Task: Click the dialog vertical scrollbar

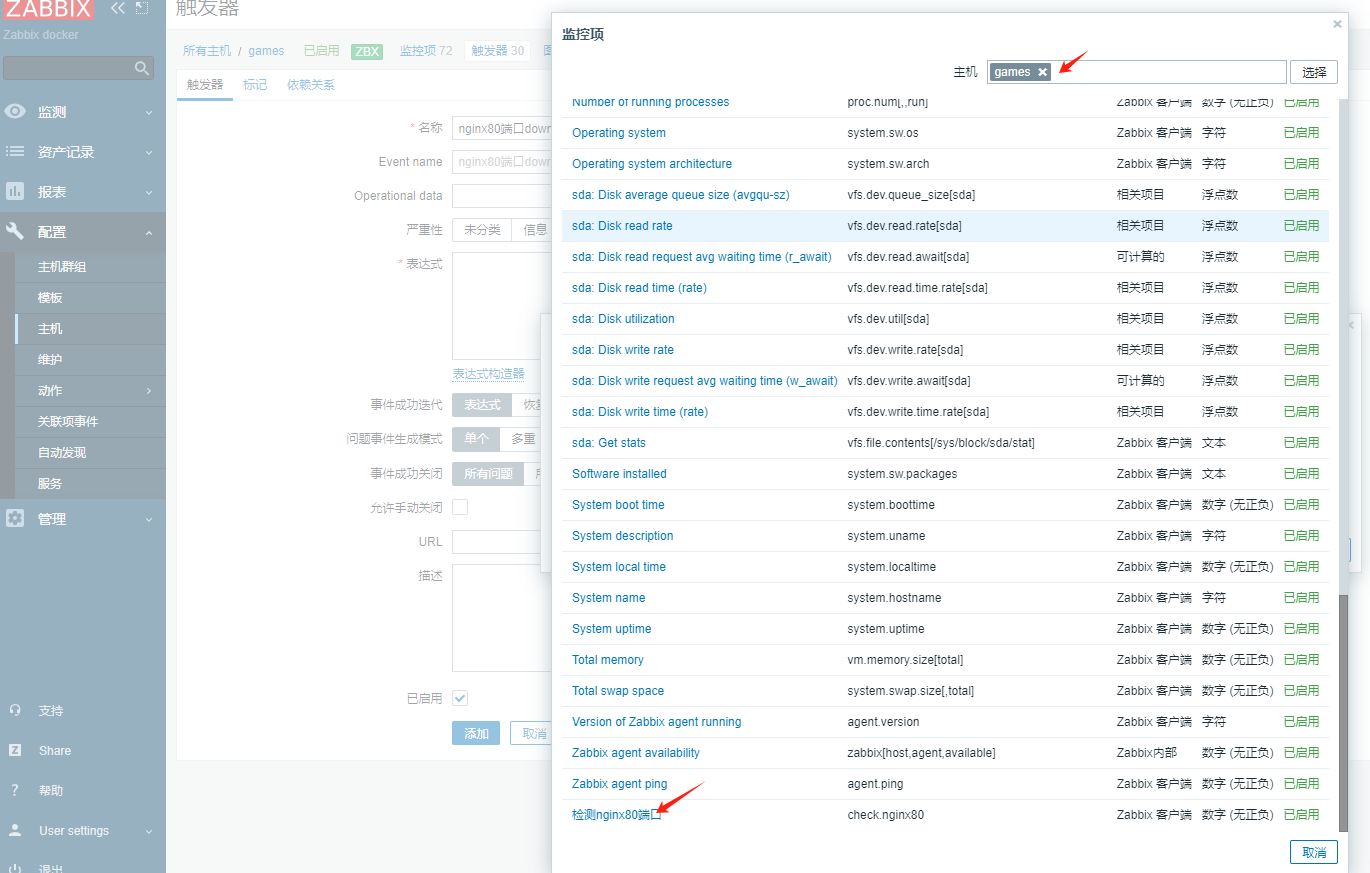Action: click(x=1343, y=712)
